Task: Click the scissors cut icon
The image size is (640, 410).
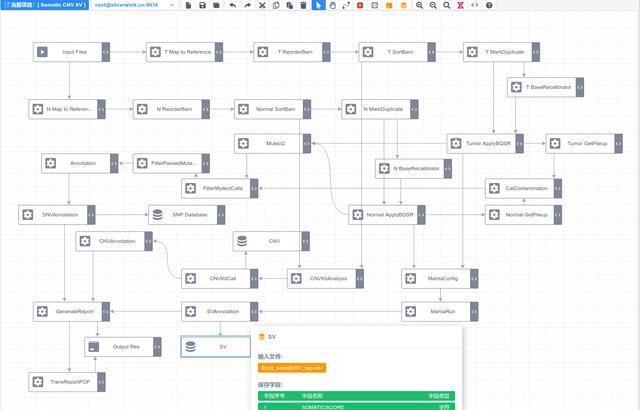Action: 262,5
